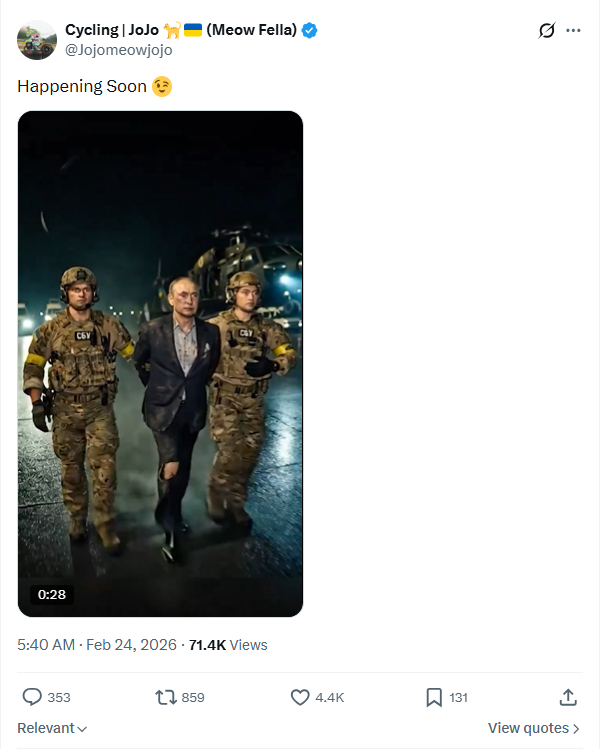The image size is (603, 749).
Task: Open the View quotes link
Action: (x=534, y=728)
